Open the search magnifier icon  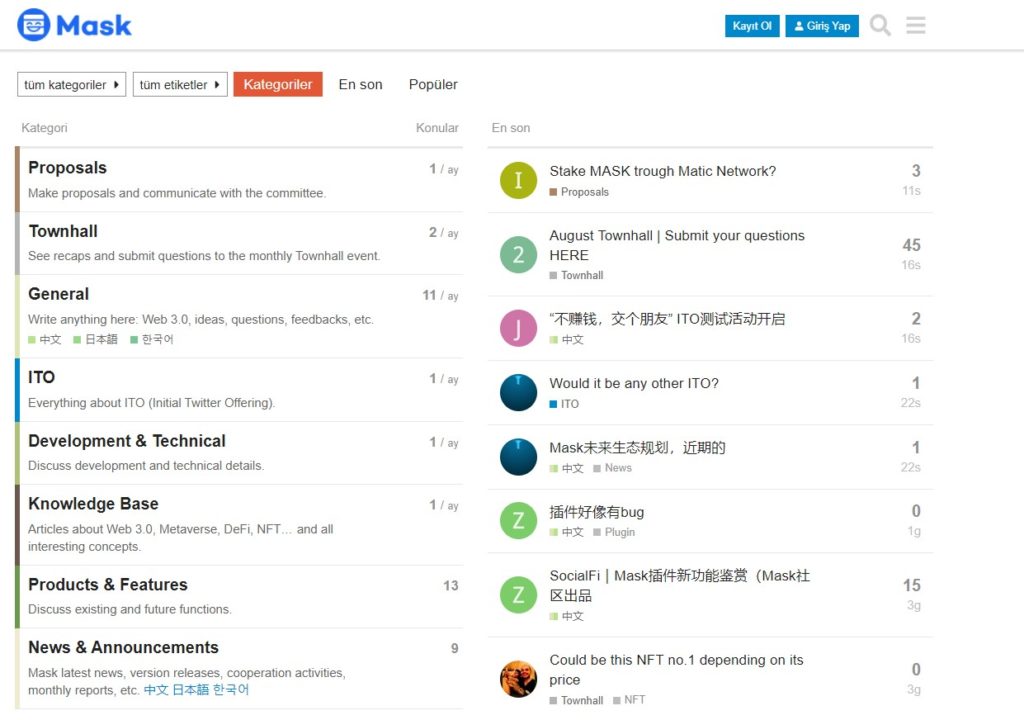coord(880,25)
